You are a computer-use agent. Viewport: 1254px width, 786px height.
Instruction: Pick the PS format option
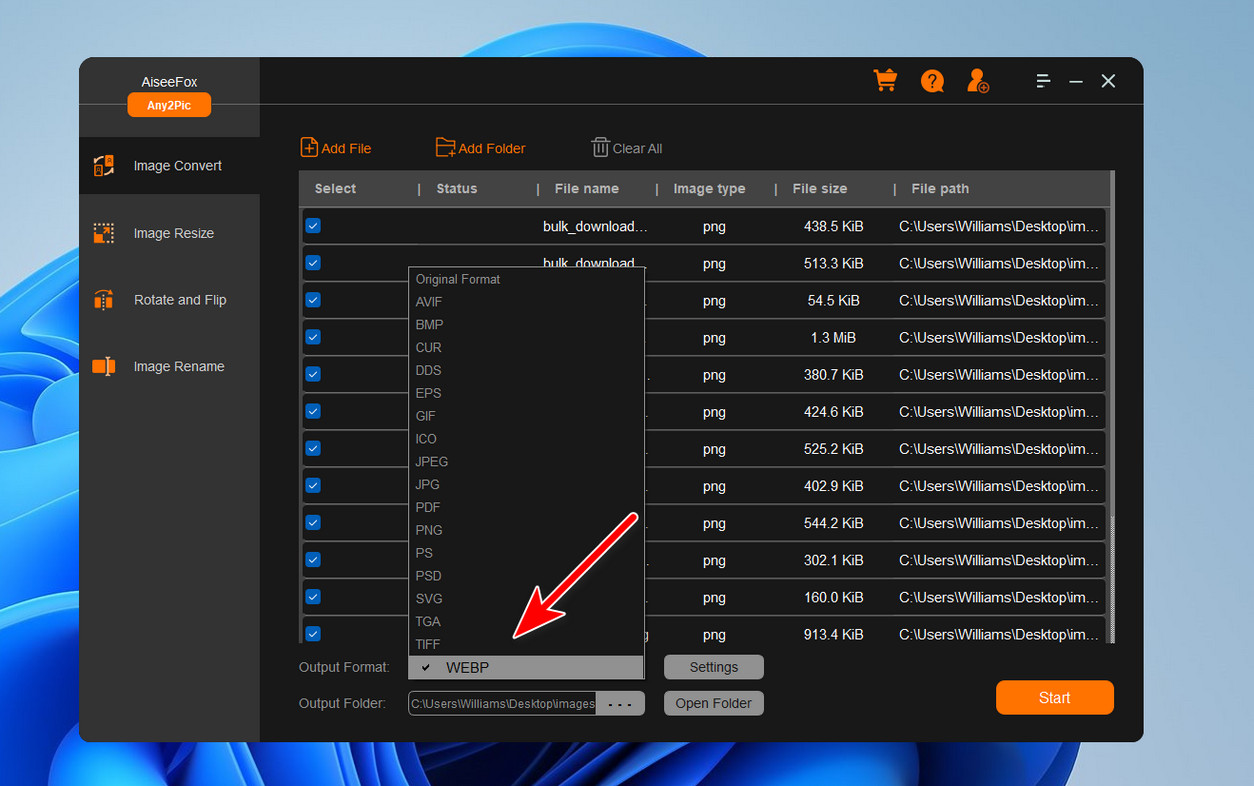point(526,553)
